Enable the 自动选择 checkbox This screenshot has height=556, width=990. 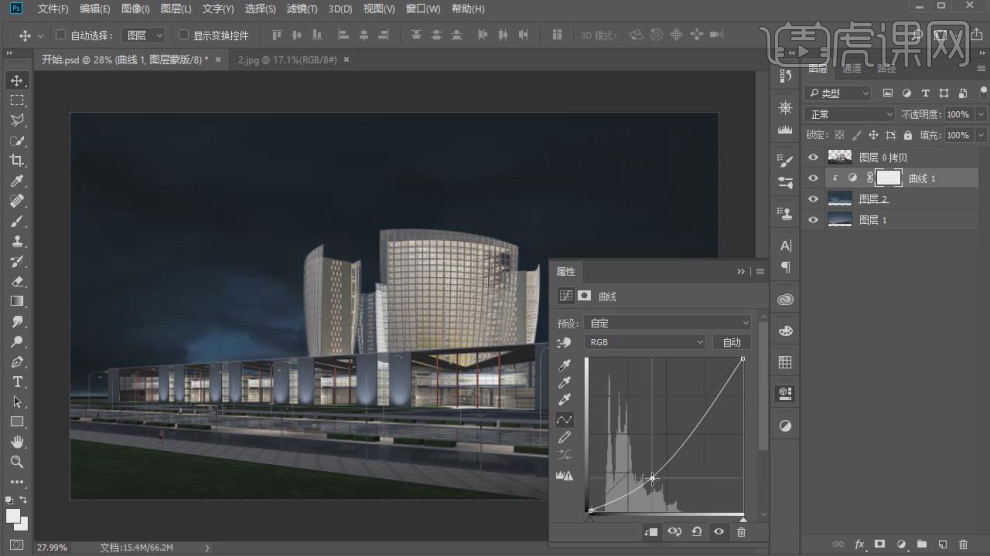tap(61, 35)
